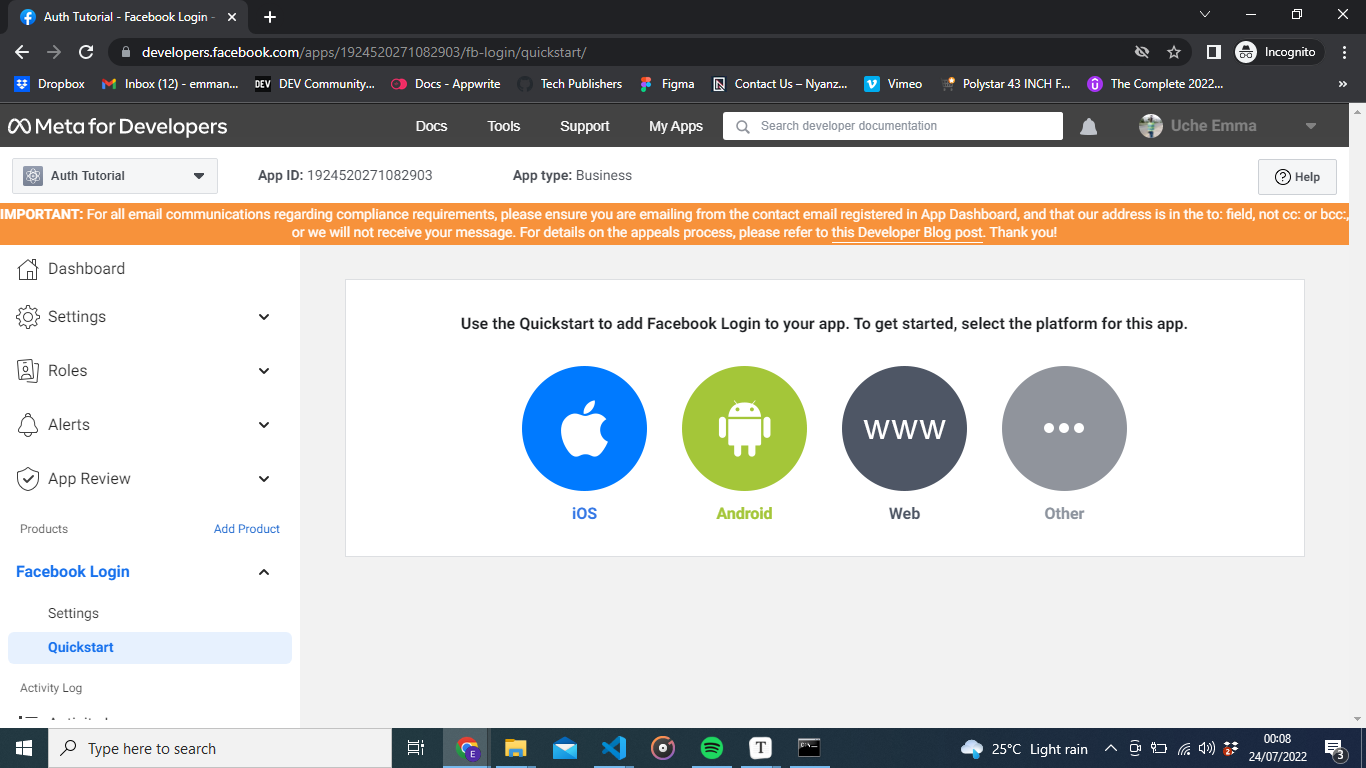Image resolution: width=1366 pixels, height=768 pixels.
Task: Open My Apps in top navigation
Action: pyautogui.click(x=676, y=126)
